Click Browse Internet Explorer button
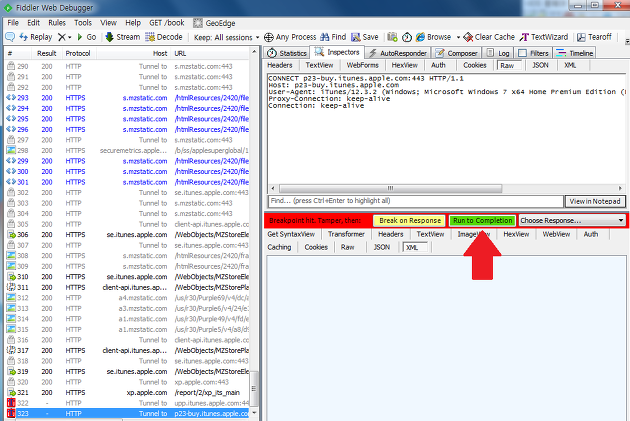The image size is (630, 421). pos(434,37)
